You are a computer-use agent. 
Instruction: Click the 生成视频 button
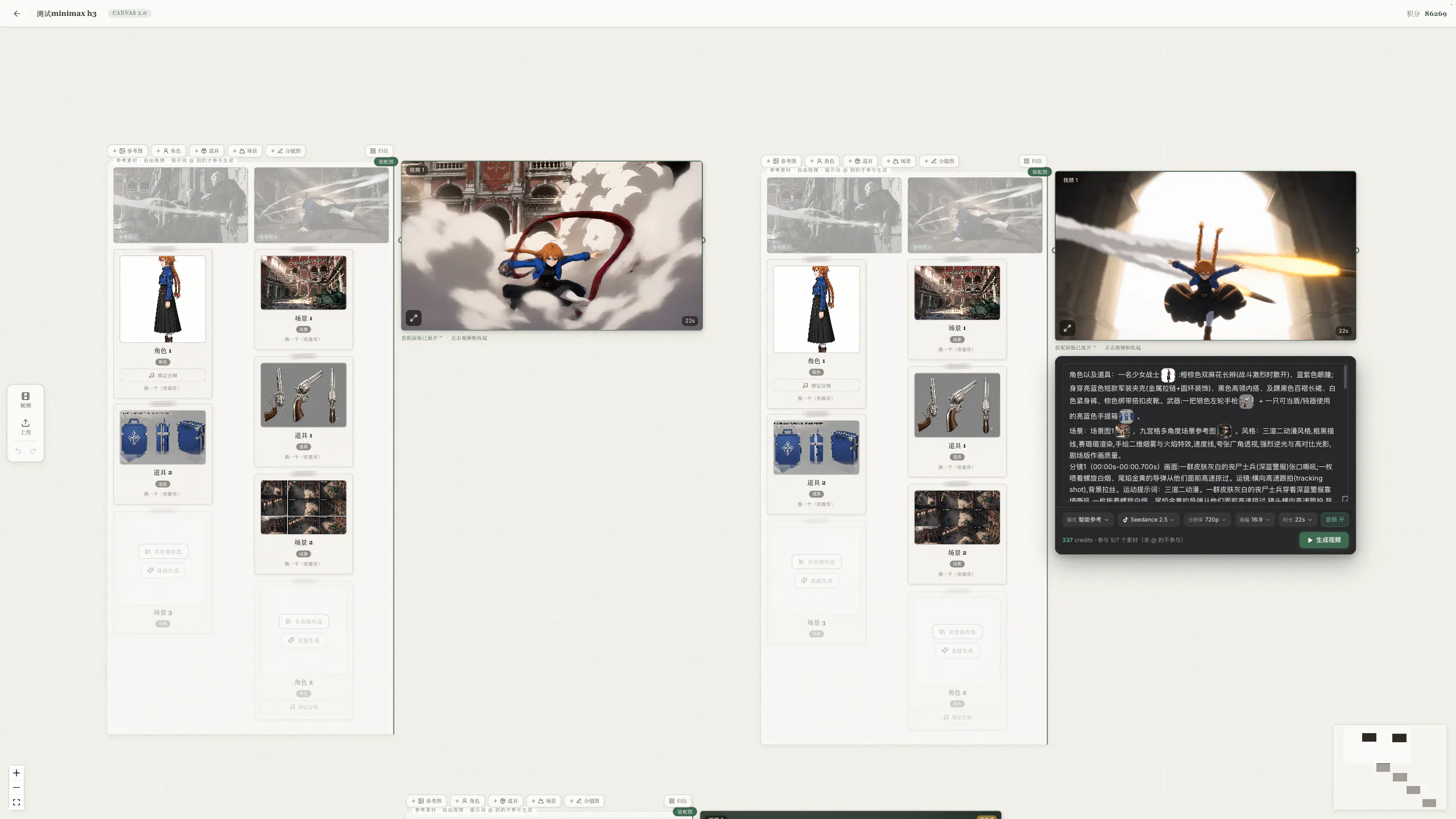1324,540
